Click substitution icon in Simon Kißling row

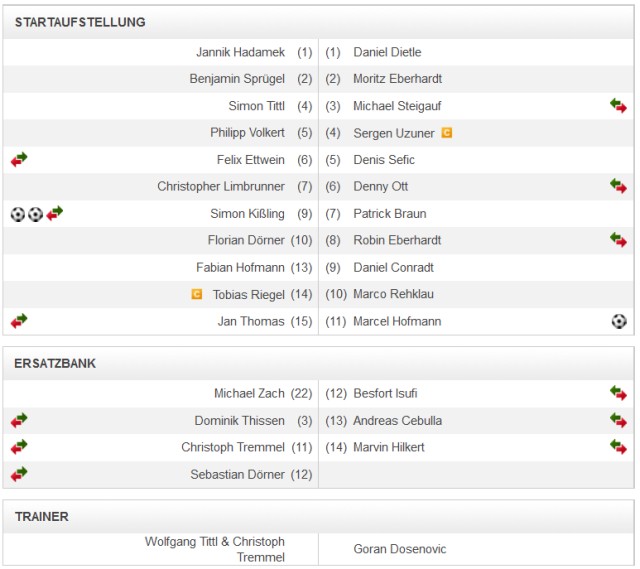point(55,213)
